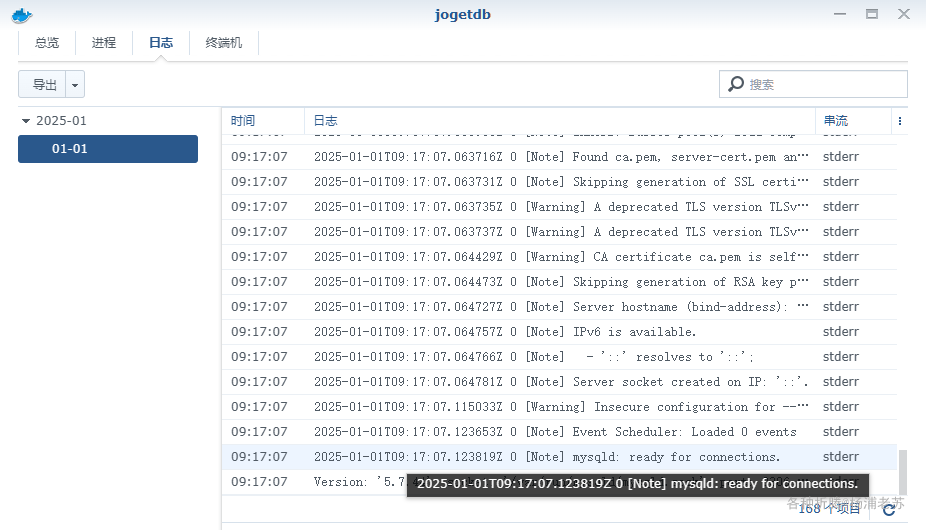Viewport: 926px width, 530px height.
Task: Sort by the 时间 column header
Action: pos(263,121)
